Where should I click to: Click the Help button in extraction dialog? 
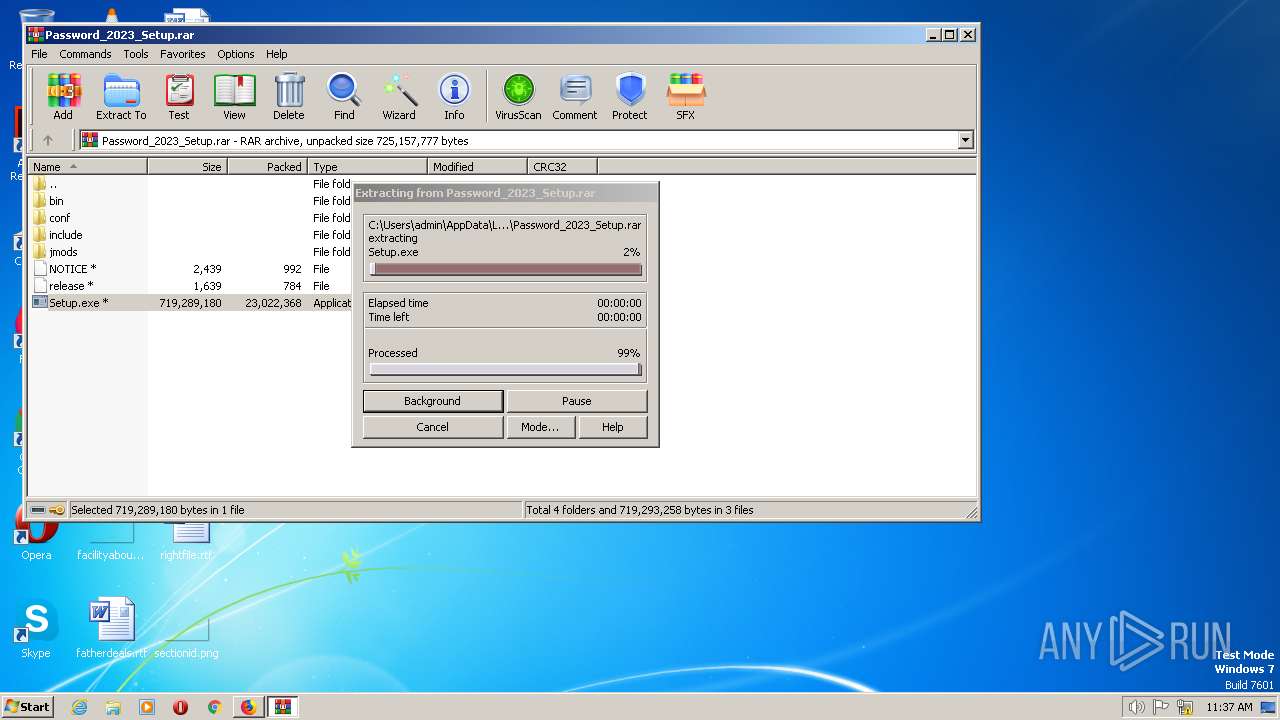pos(613,427)
